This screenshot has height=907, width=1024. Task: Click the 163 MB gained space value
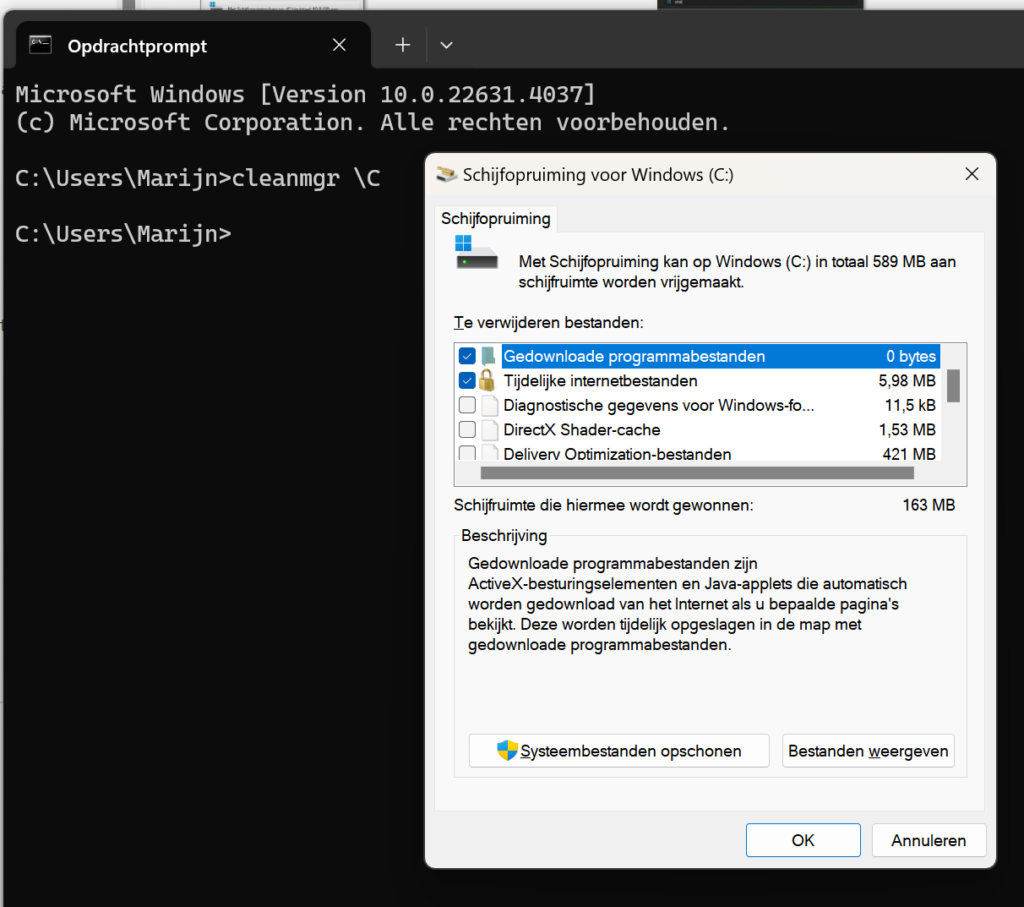point(929,505)
